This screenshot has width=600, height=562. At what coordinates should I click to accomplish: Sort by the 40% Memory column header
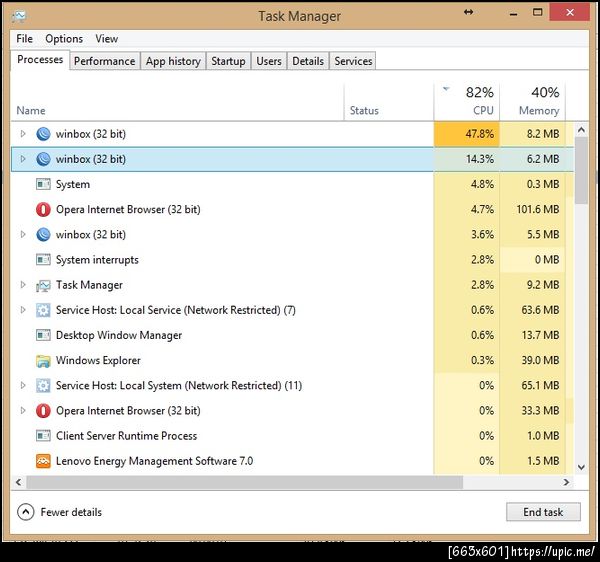[533, 101]
